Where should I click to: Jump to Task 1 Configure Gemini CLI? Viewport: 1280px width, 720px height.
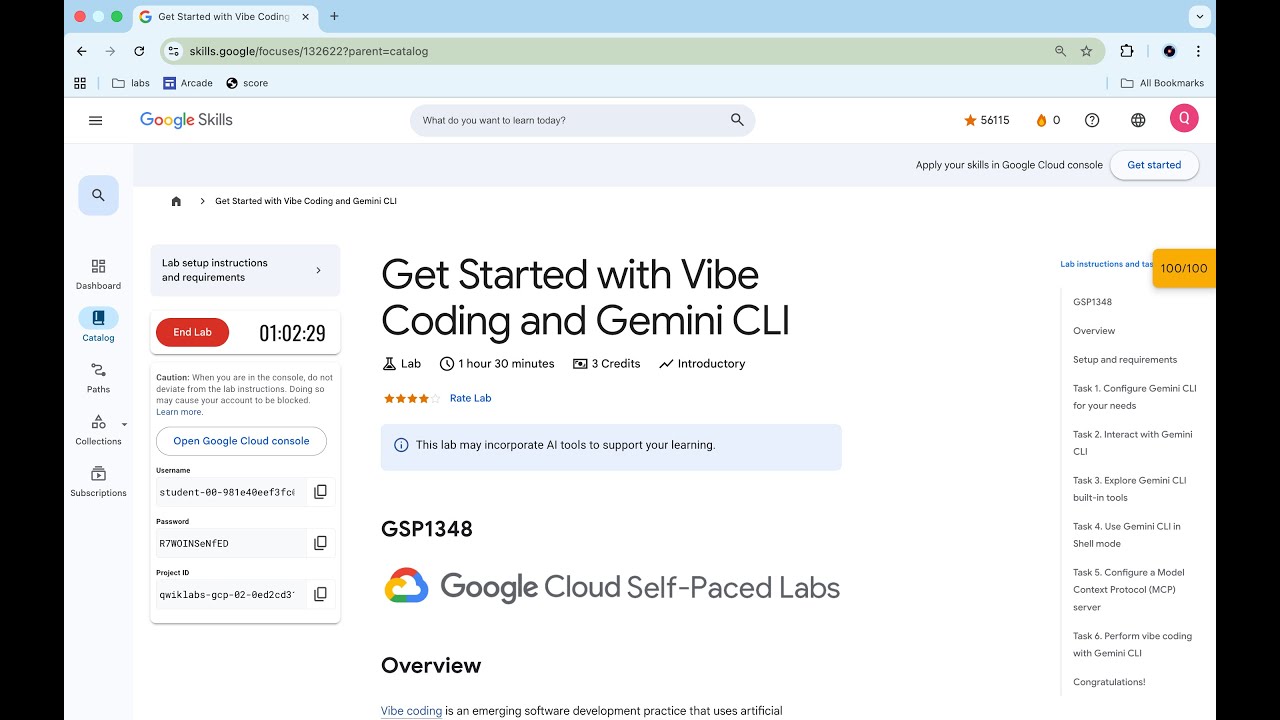1135,397
